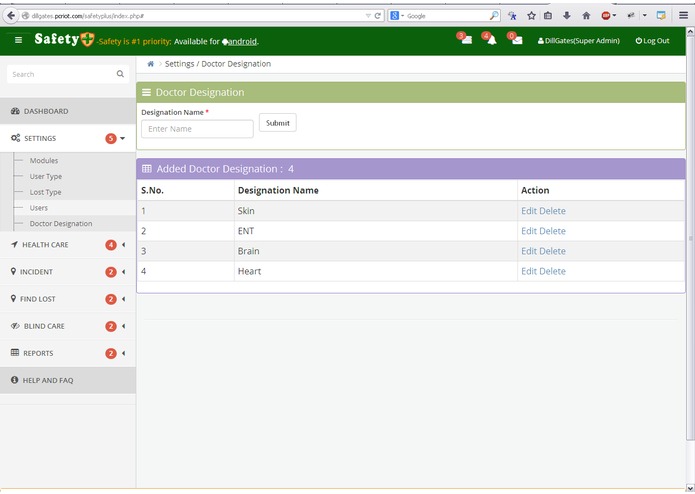Open the browser hamburger menu
695x494 pixels.
click(x=683, y=16)
